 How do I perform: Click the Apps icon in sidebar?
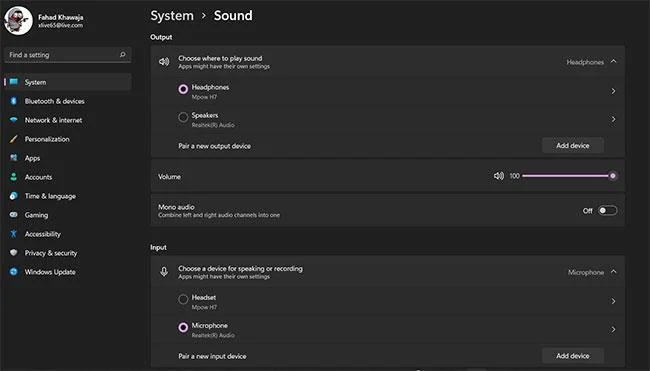tap(14, 158)
